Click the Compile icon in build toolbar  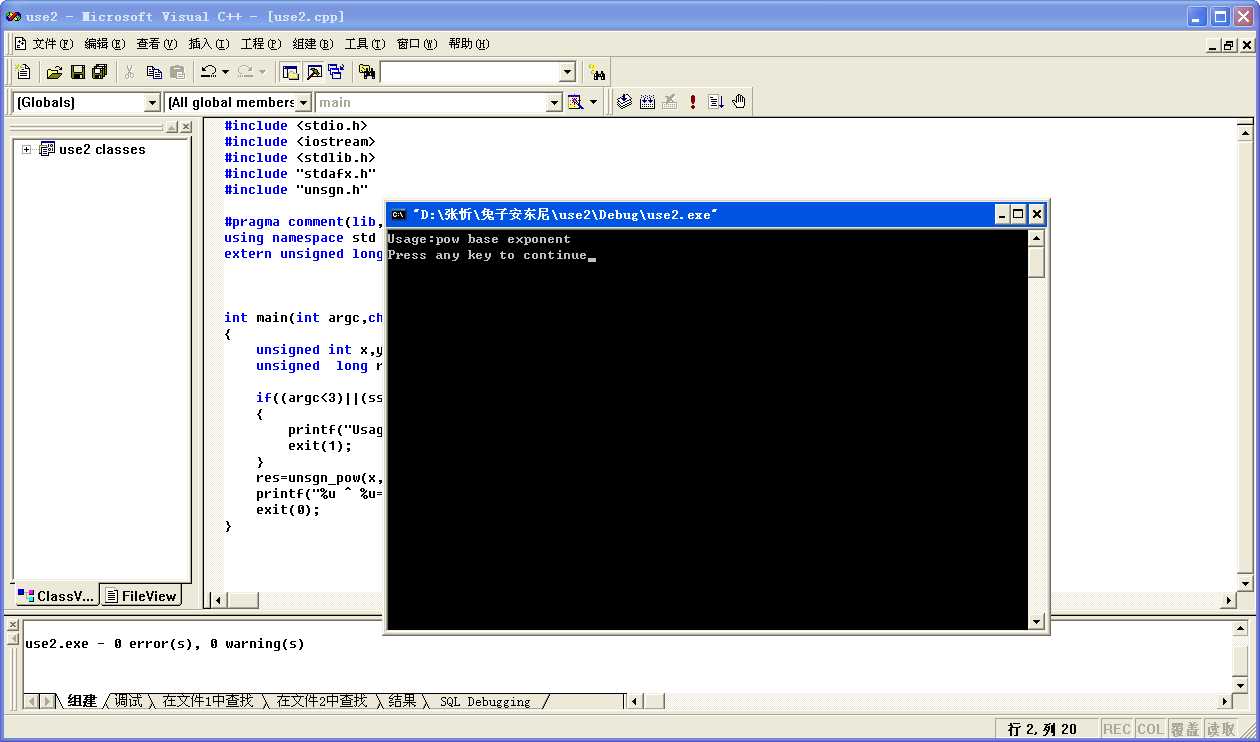(625, 102)
